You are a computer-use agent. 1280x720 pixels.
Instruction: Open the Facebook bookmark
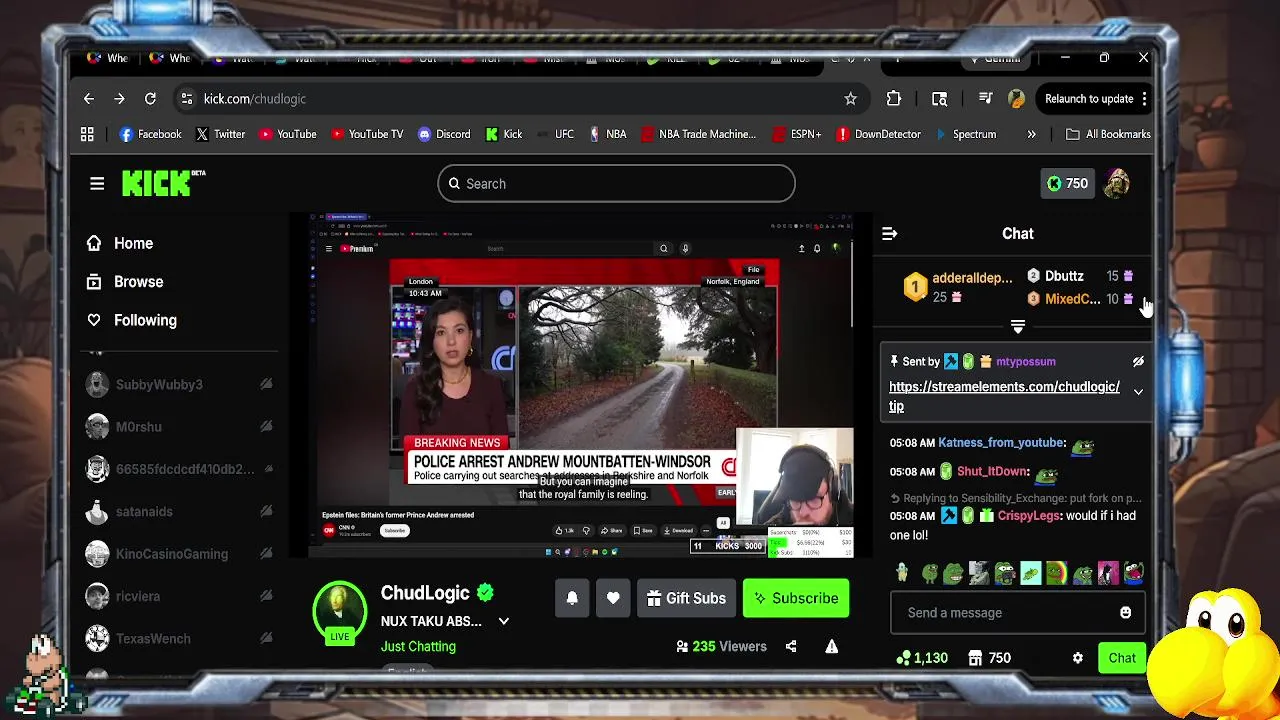click(x=150, y=134)
